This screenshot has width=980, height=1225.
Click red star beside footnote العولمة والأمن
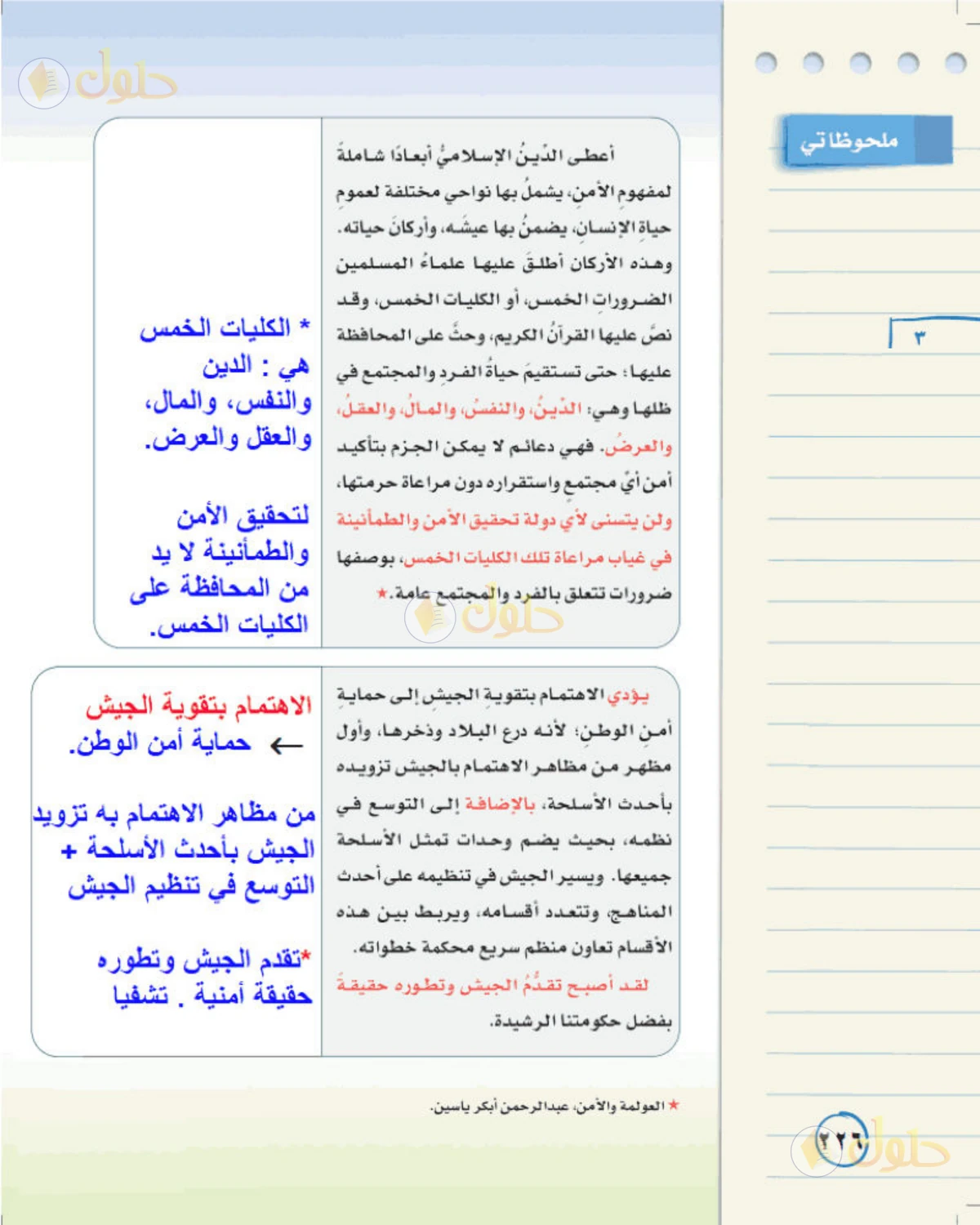coord(673,1105)
